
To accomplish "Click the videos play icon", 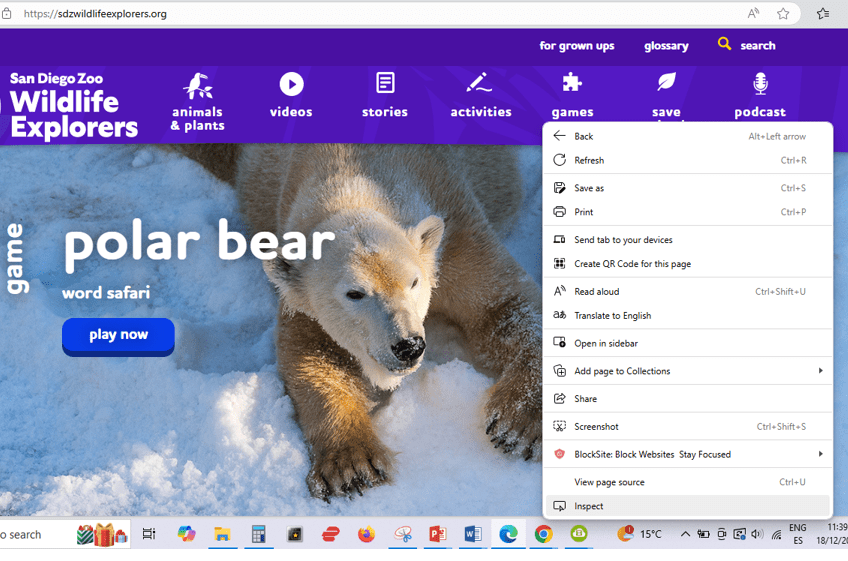I will [x=291, y=84].
